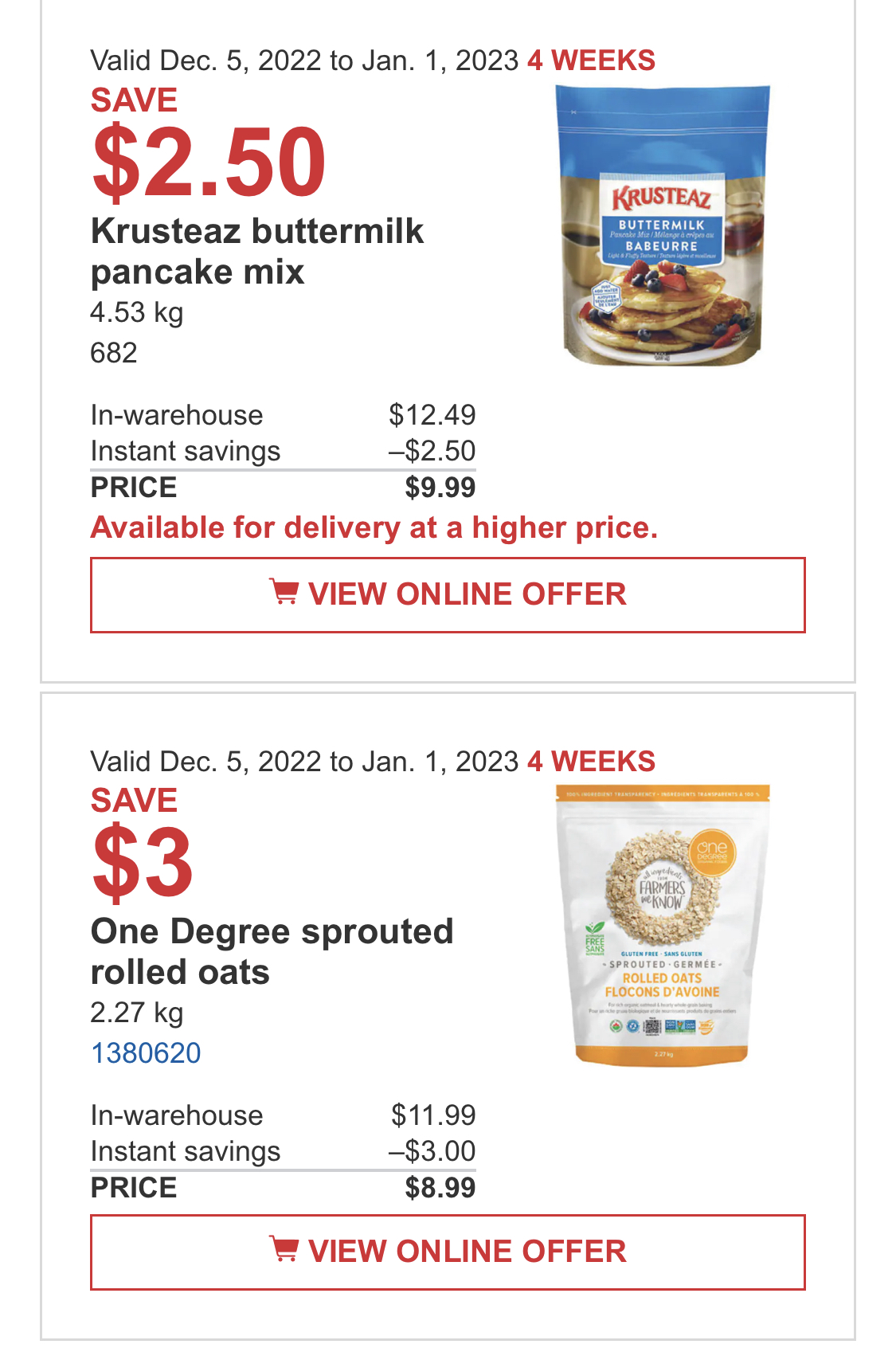Select One Degree sprouted rolled oats title
Screen dimensions: 896x1348
272,951
